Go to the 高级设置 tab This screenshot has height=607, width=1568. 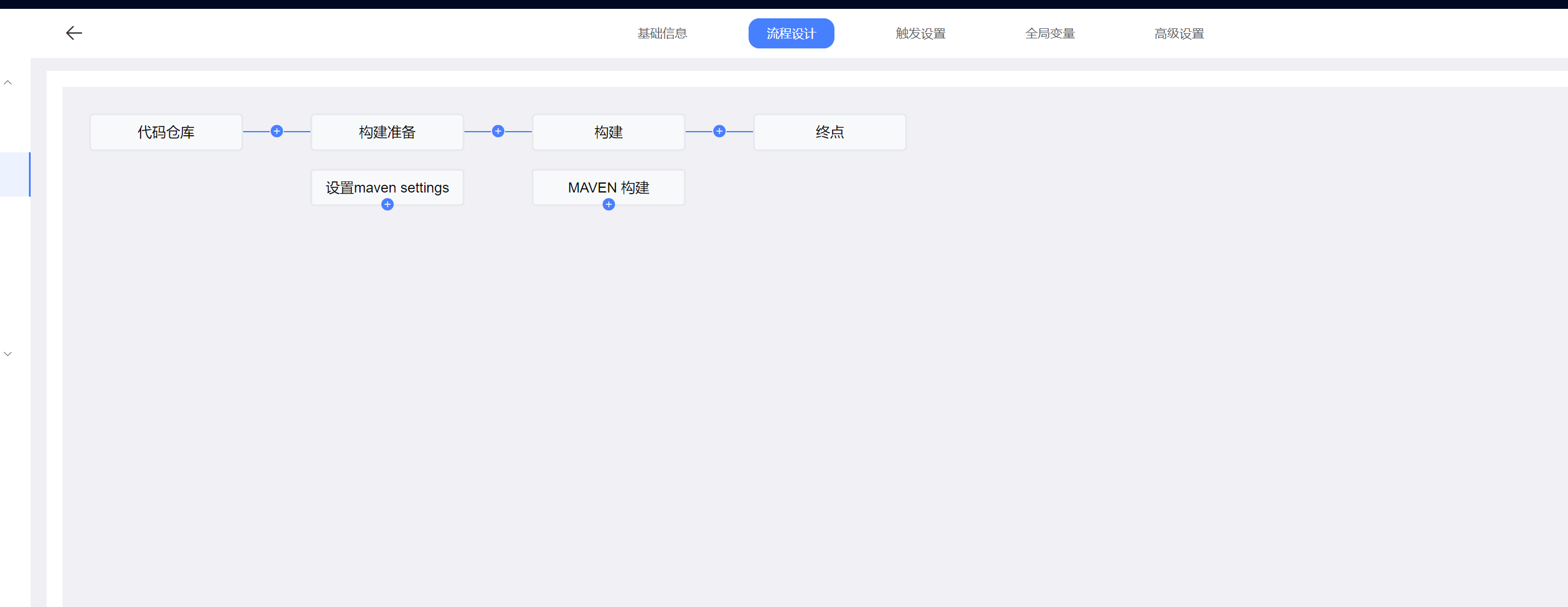point(1179,34)
